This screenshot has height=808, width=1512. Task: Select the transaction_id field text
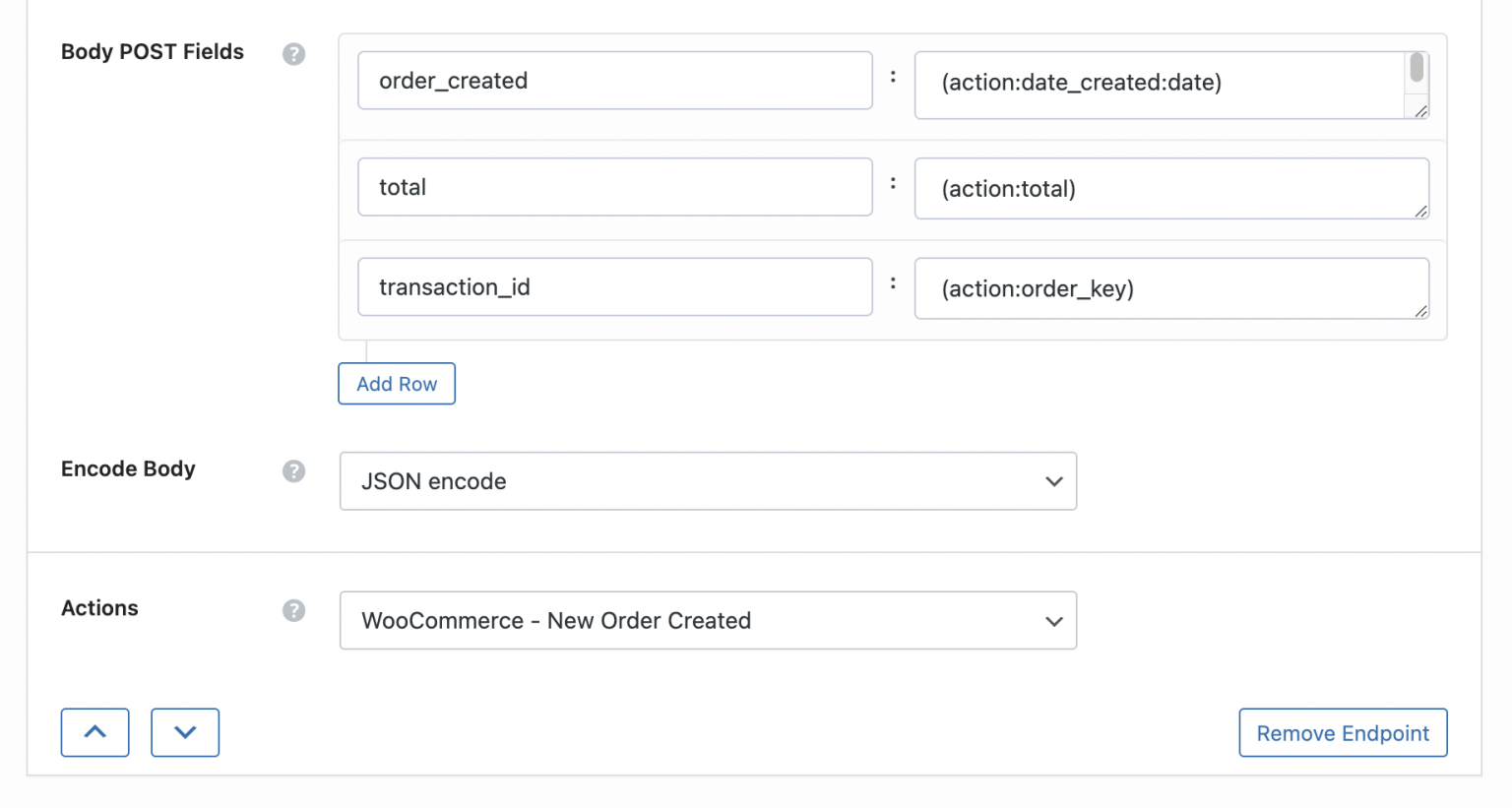pyautogui.click(x=614, y=286)
